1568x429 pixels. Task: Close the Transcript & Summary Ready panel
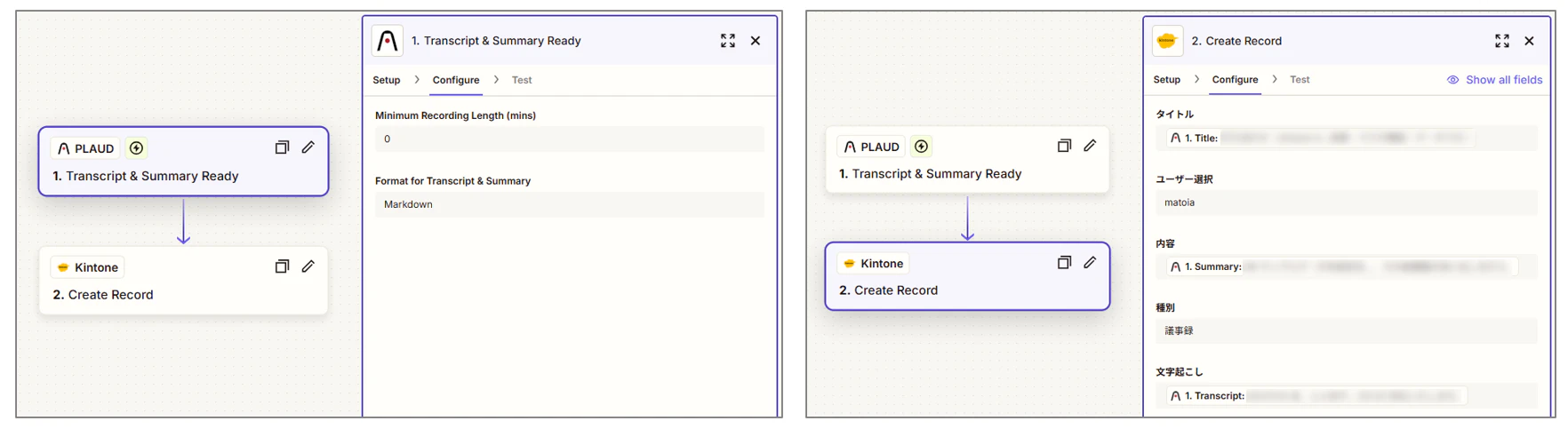coord(756,41)
